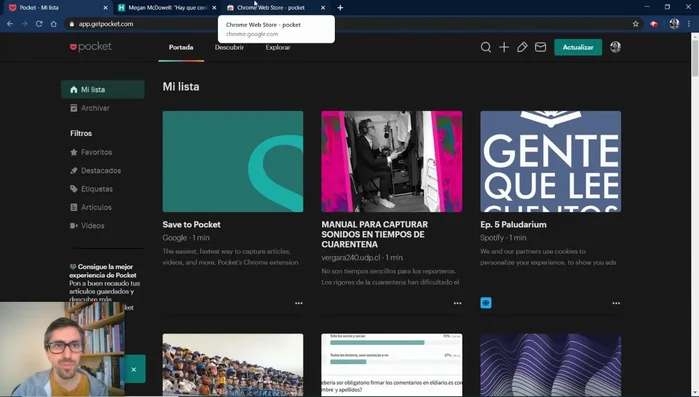Filter by Artículos
The width and height of the screenshot is (699, 397).
click(x=90, y=207)
